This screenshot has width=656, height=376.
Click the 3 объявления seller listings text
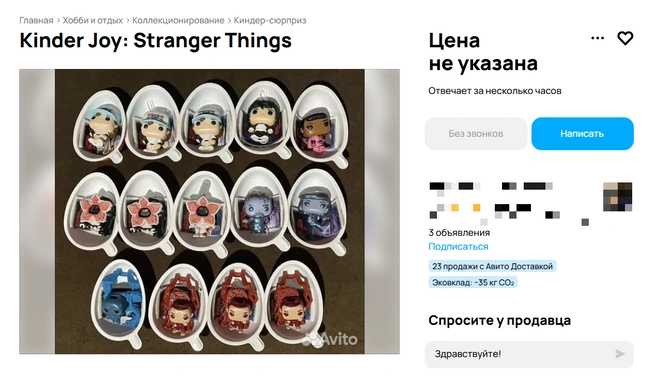tap(459, 233)
